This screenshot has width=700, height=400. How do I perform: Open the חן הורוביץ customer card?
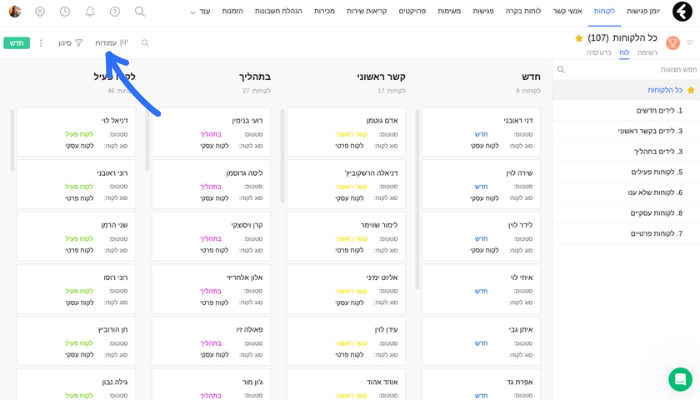point(76,341)
